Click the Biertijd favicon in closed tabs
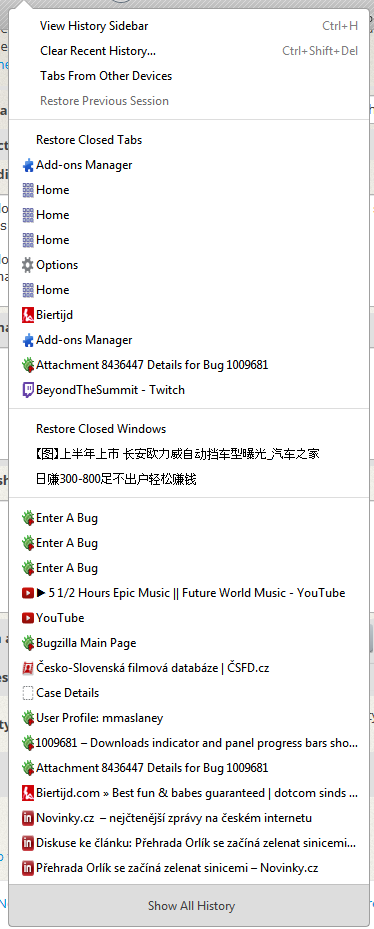 (28, 315)
